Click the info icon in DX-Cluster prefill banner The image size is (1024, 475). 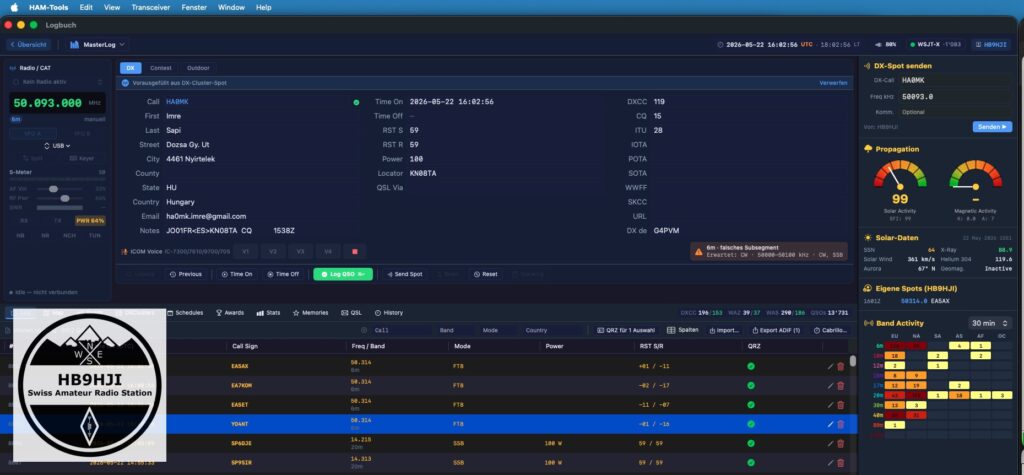(125, 83)
